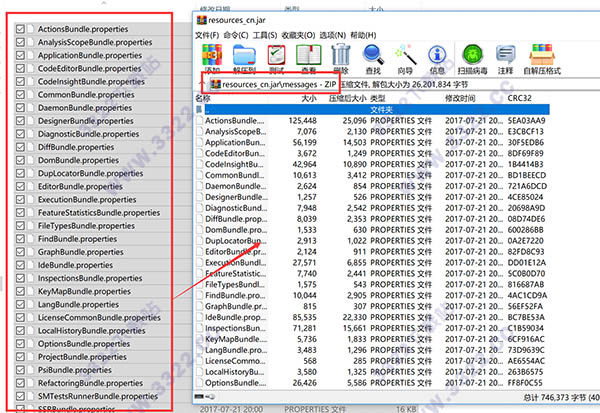Open the File (文件) menu
The height and width of the screenshot is (413, 600).
pyautogui.click(x=207, y=35)
